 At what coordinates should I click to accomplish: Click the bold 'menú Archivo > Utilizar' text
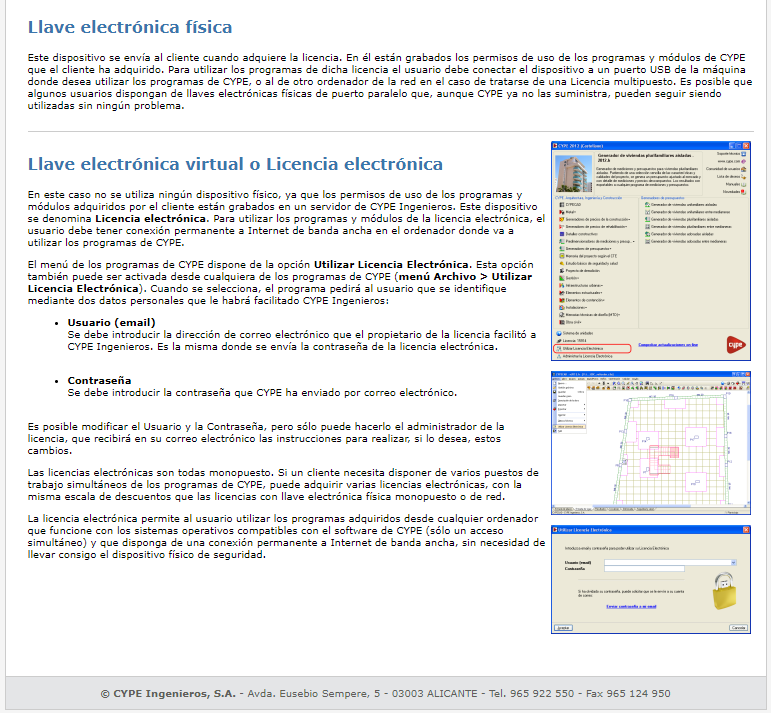point(465,277)
